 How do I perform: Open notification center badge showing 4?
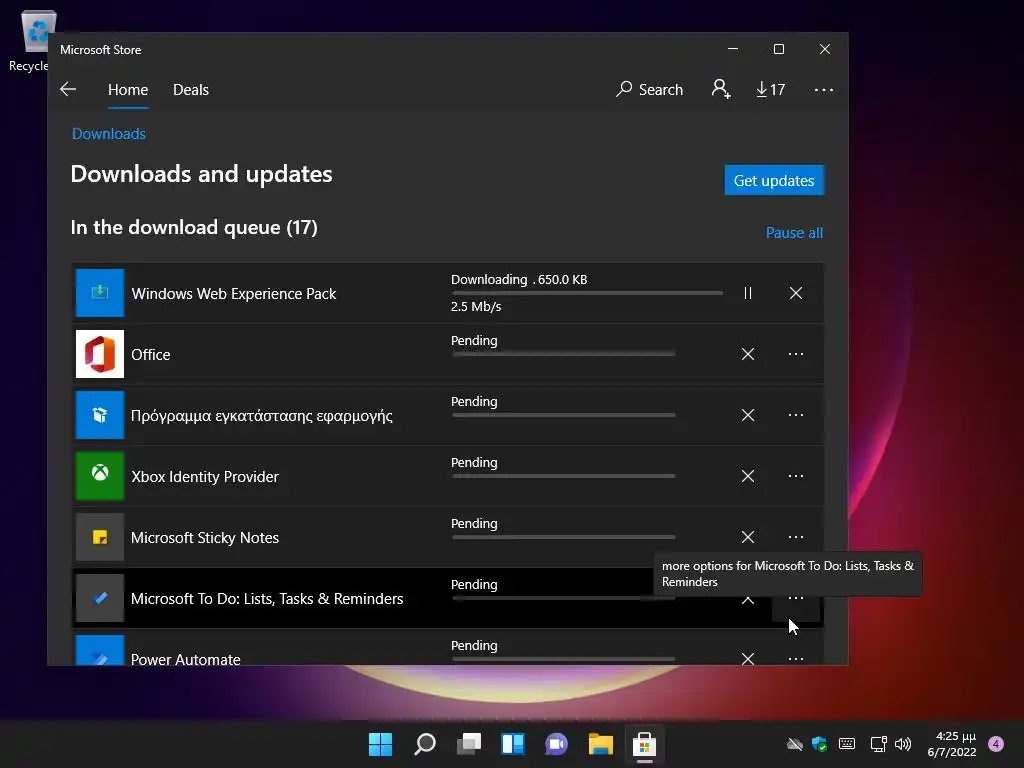[x=996, y=744]
